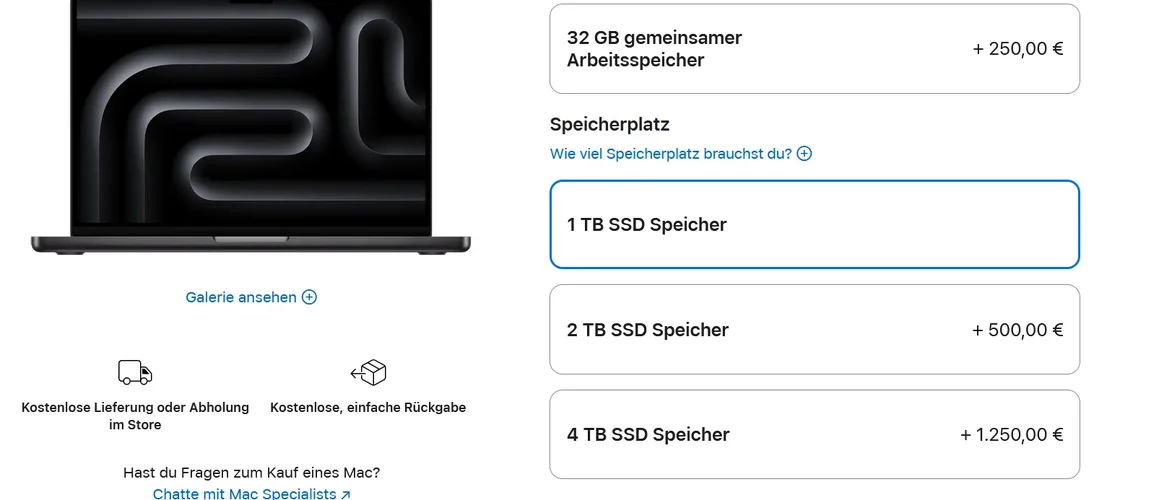This screenshot has width=1159, height=500.
Task: Click the + 500,00 € price label
Action: (x=1017, y=330)
